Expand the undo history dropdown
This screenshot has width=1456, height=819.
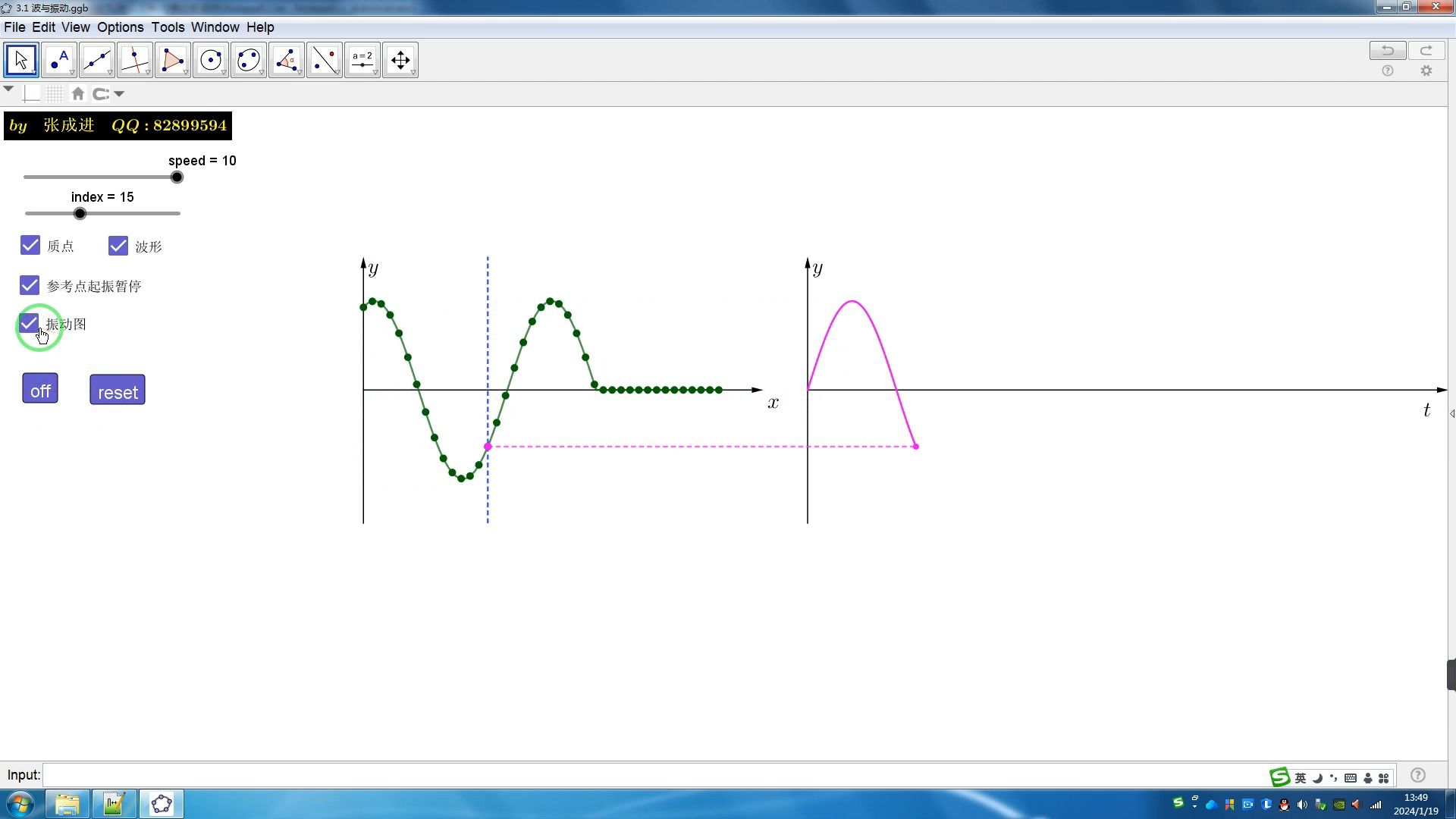pyautogui.click(x=118, y=93)
